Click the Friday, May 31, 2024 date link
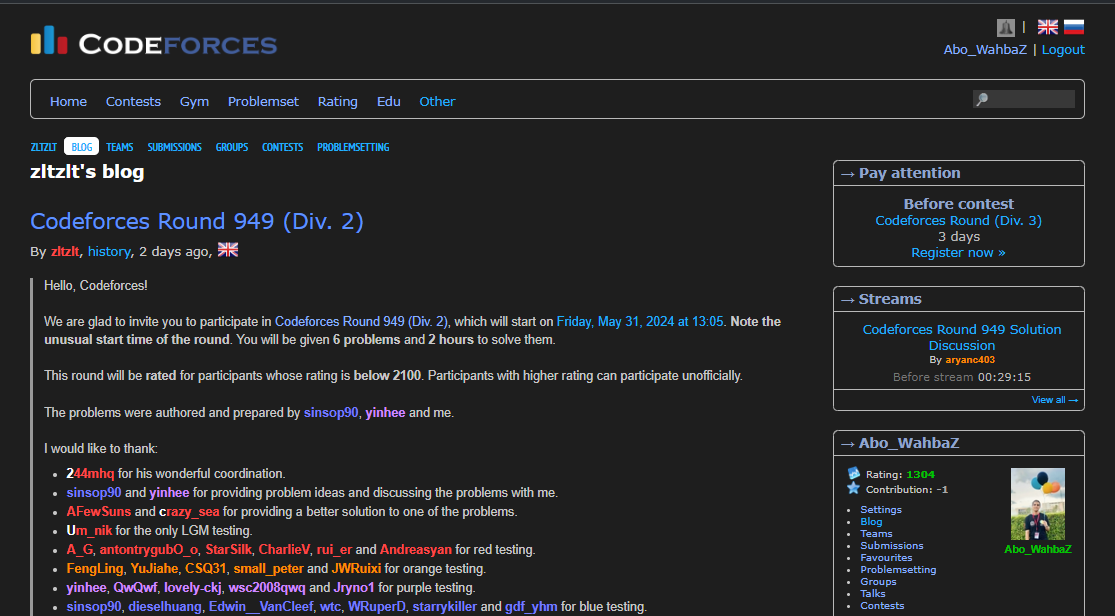Screen dimensions: 1115x616 click(640, 322)
